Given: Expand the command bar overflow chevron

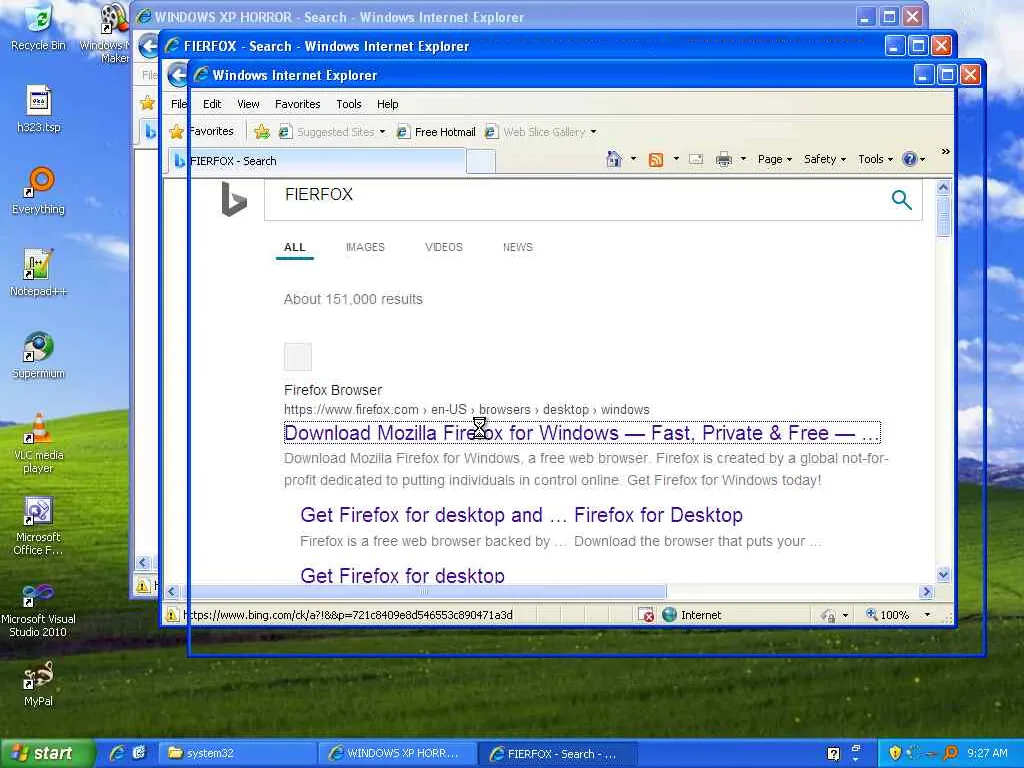Looking at the screenshot, I should point(945,152).
